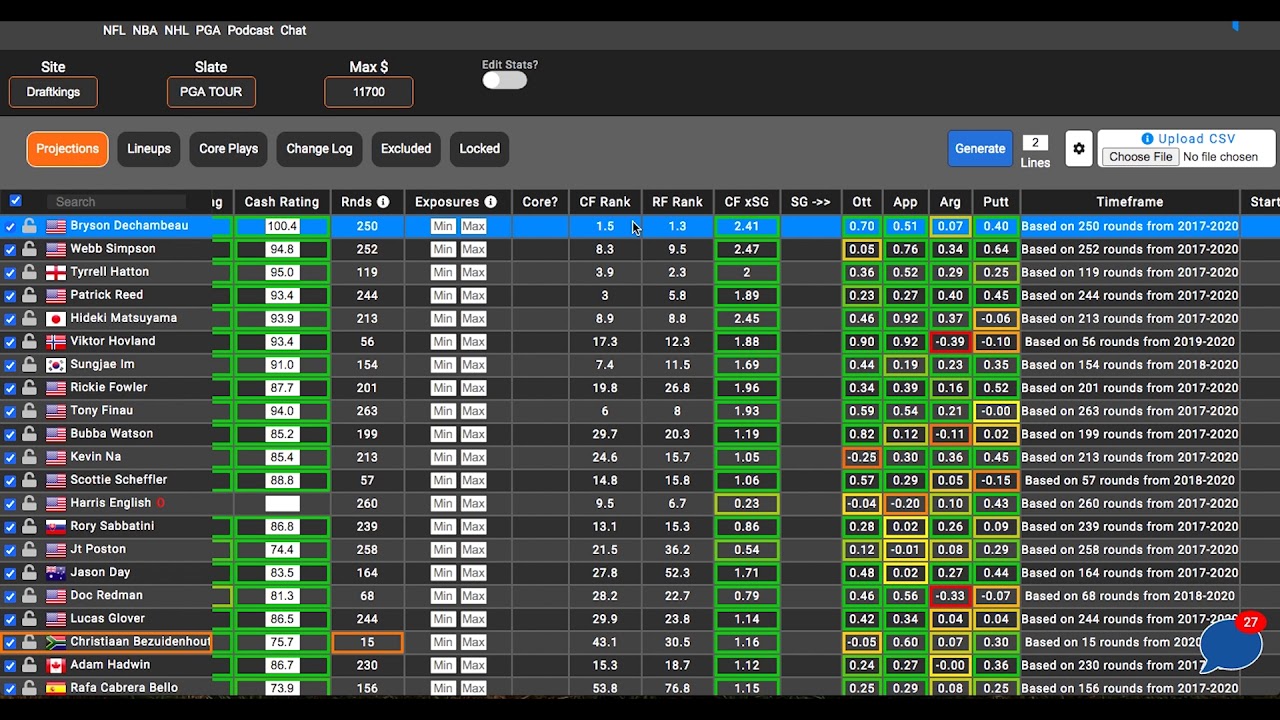The image size is (1280, 720).
Task: Click the lock icon for Jt Poston
Action: 29,550
